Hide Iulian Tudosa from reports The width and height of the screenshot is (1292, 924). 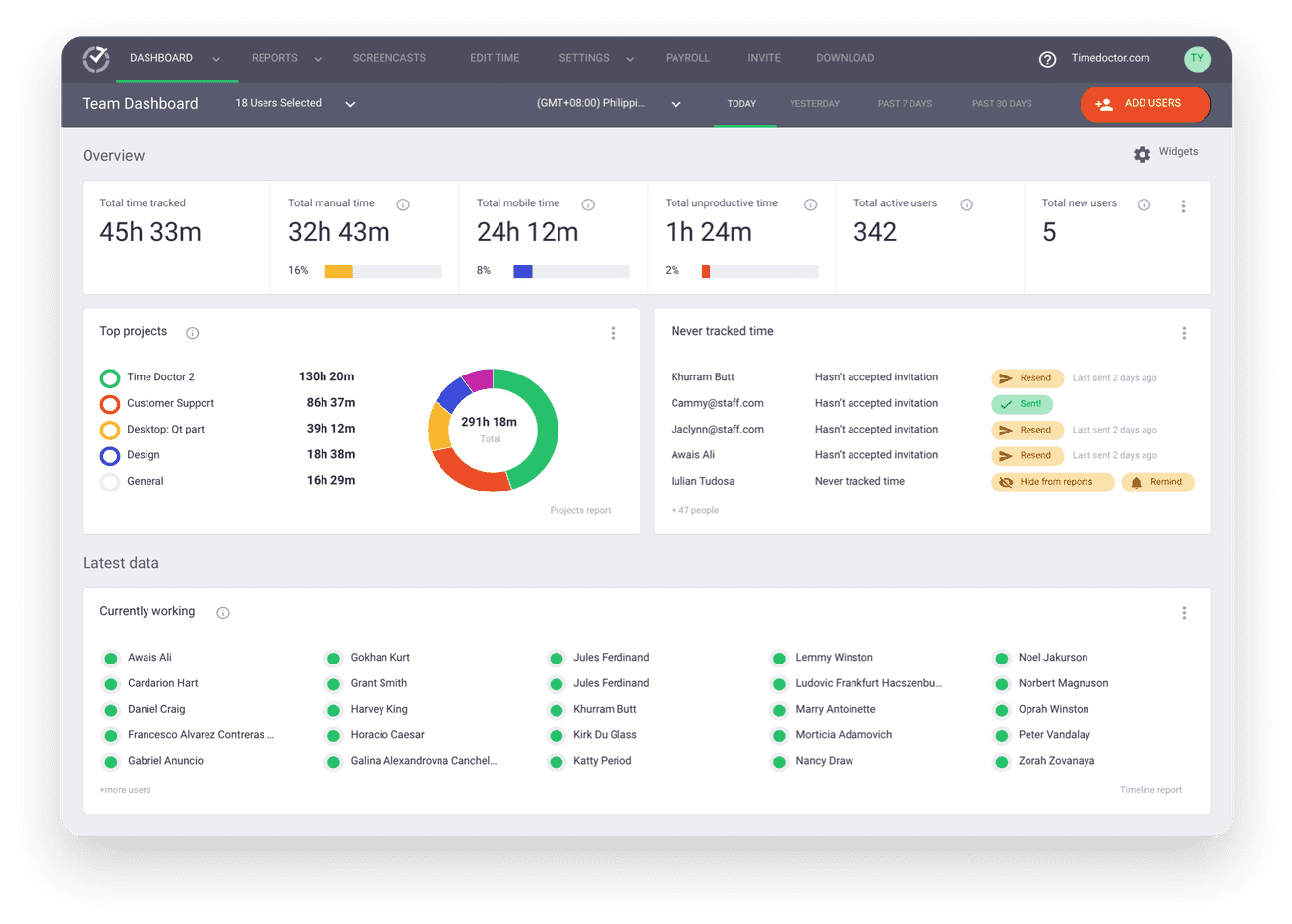tap(1052, 482)
